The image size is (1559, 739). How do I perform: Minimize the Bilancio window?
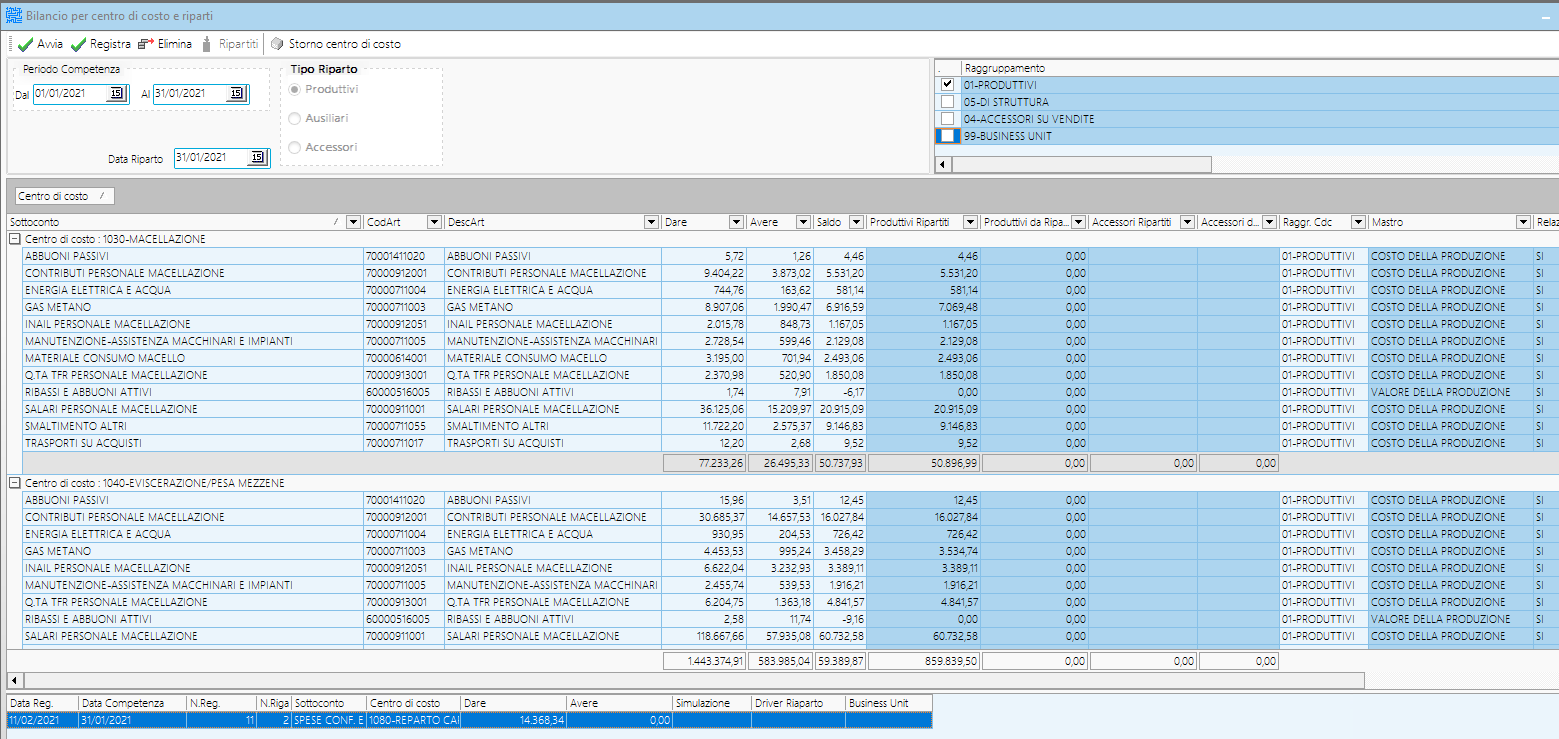tap(1546, 16)
